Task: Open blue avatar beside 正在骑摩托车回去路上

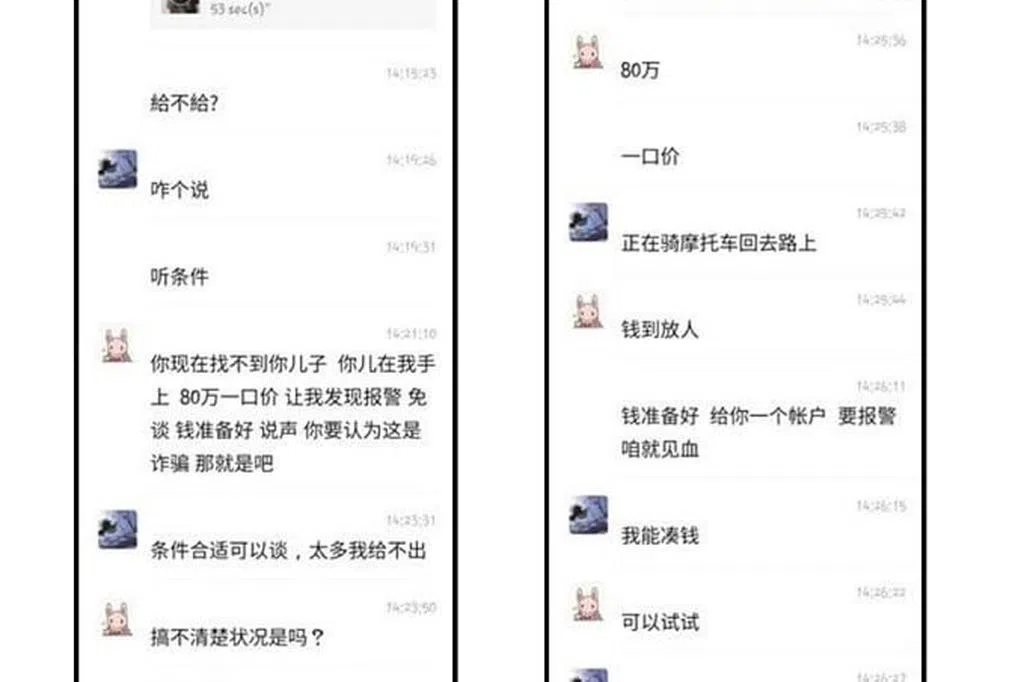Action: (588, 222)
